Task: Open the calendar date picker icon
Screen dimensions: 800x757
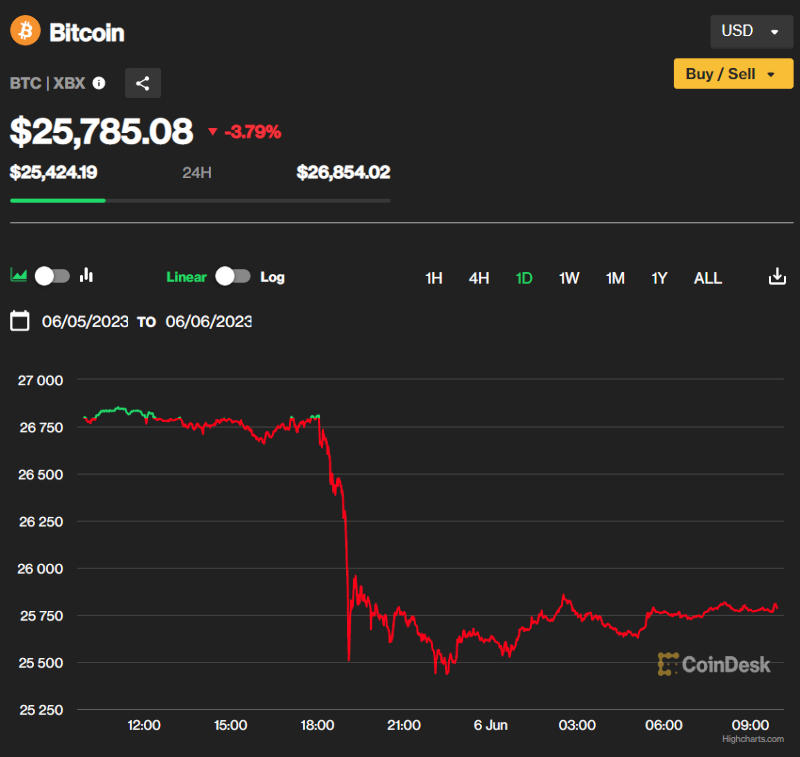Action: [19, 321]
